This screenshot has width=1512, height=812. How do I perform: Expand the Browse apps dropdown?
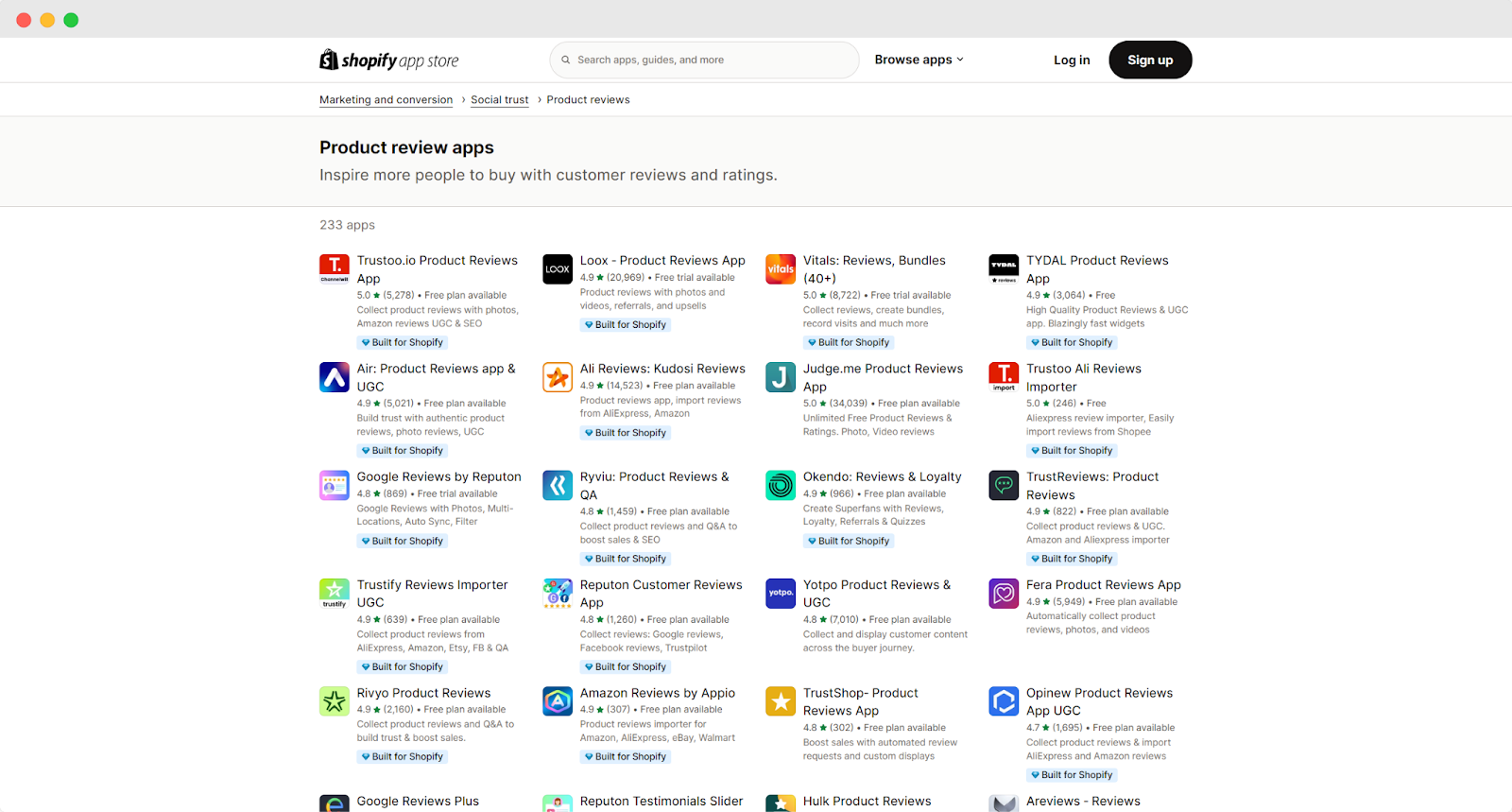coord(919,60)
